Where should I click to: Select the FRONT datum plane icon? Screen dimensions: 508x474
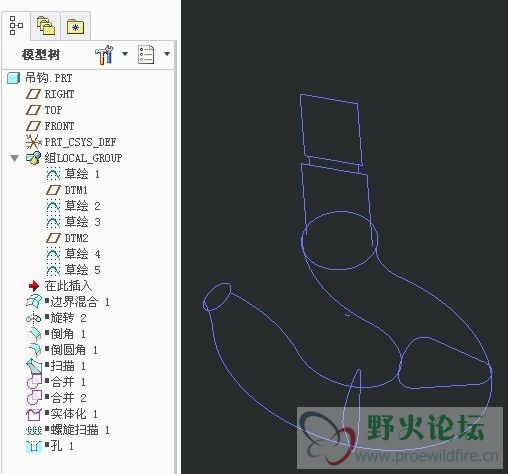33,126
